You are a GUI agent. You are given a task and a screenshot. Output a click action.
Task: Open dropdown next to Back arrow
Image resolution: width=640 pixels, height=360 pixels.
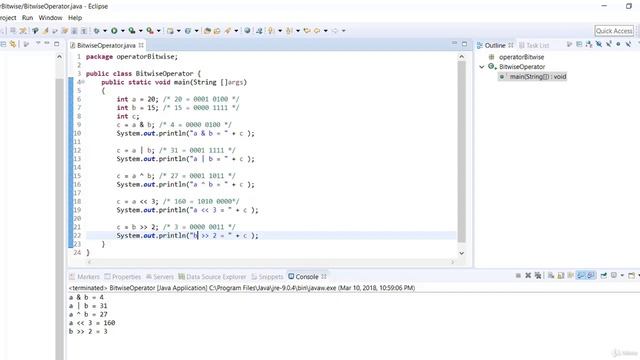(325, 31)
